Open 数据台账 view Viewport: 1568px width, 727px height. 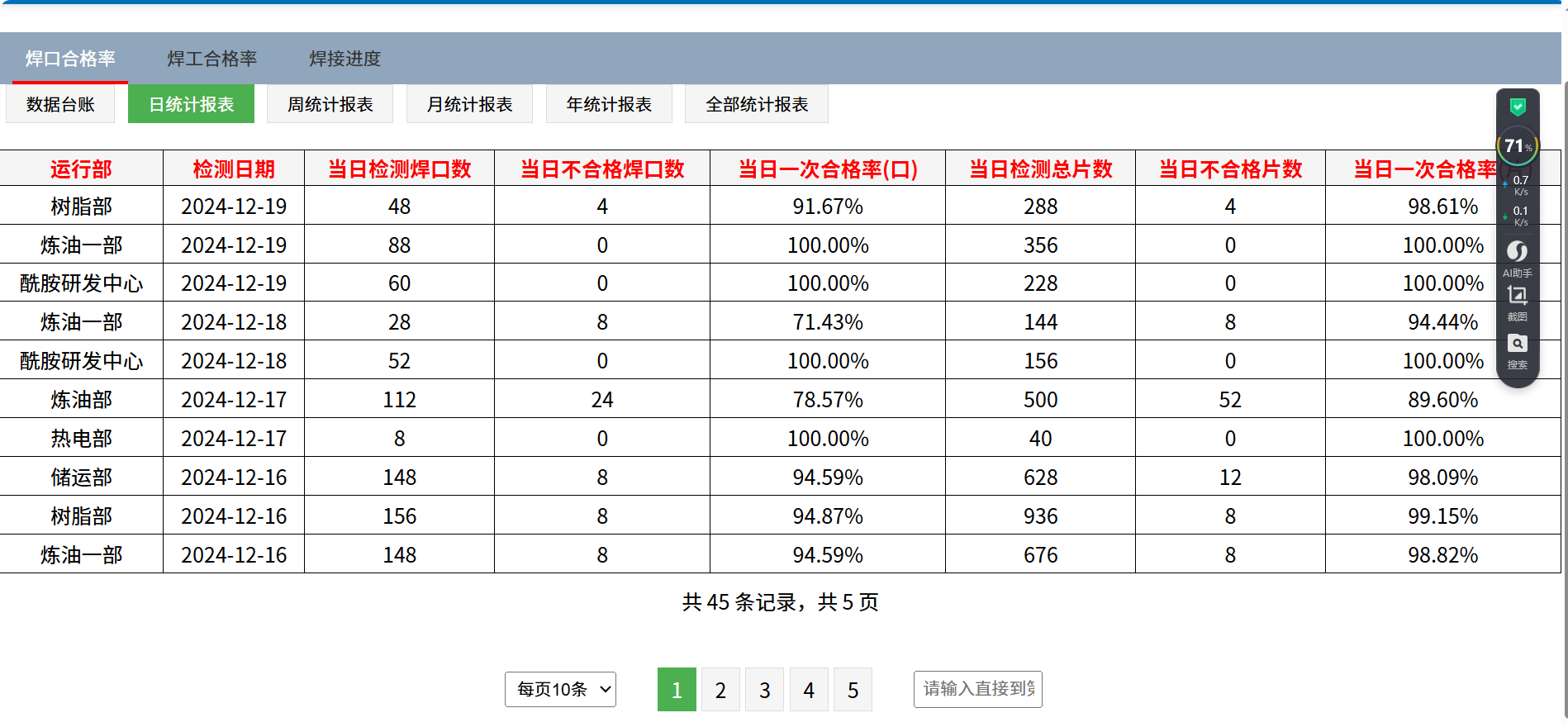tap(60, 104)
